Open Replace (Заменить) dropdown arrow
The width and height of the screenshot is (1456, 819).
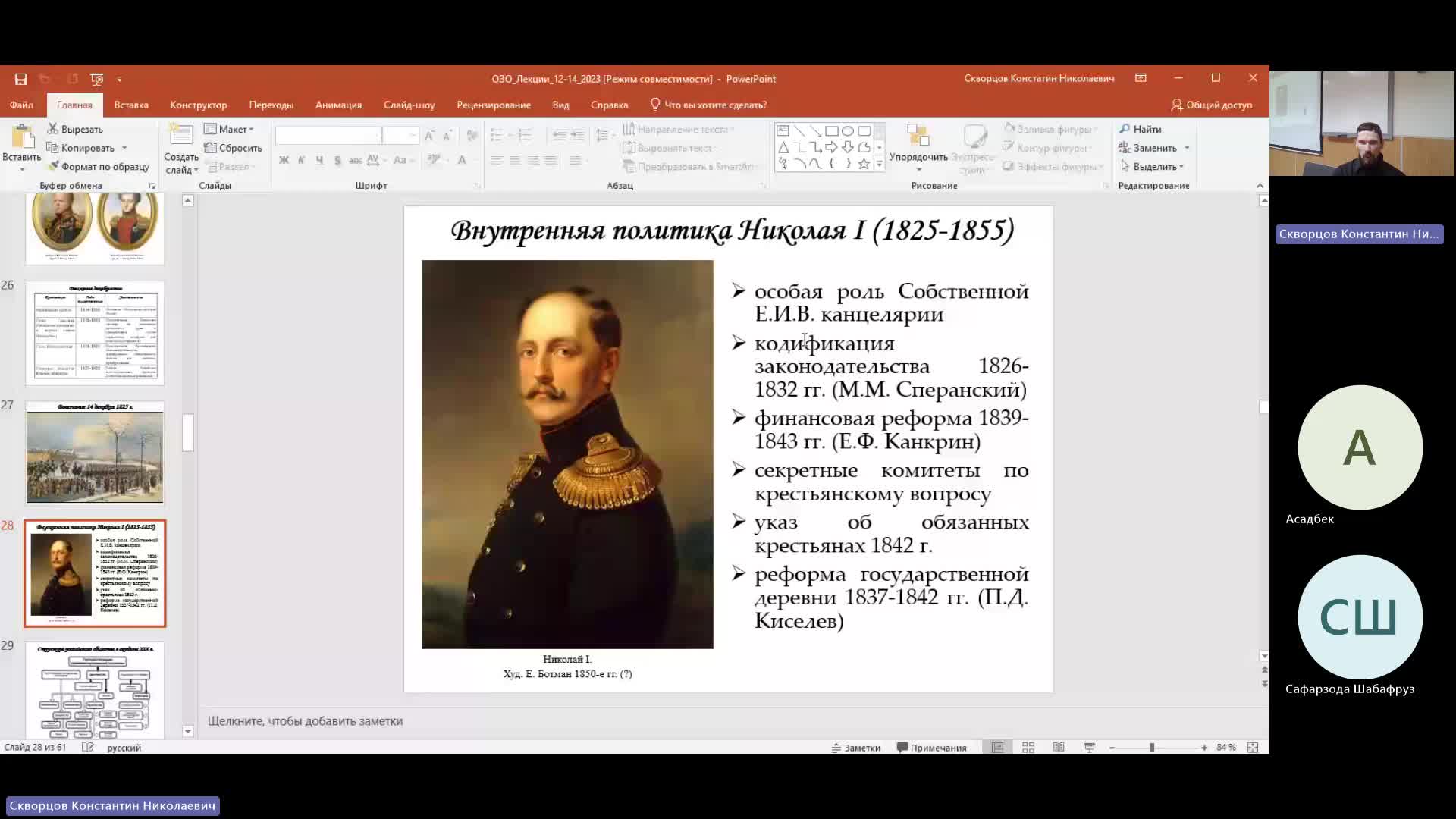pos(1187,148)
